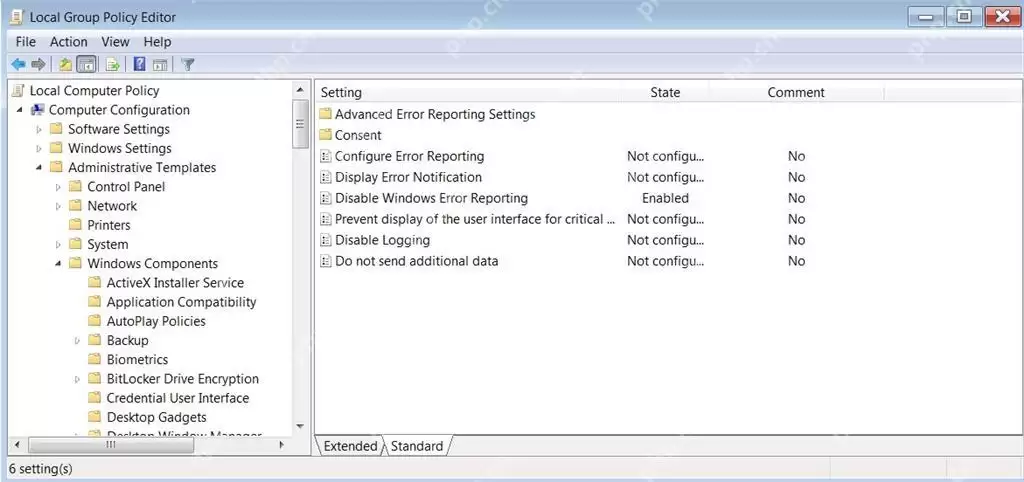Expand the BitLocker Drive Encryption node
The height and width of the screenshot is (482, 1024).
[77, 379]
